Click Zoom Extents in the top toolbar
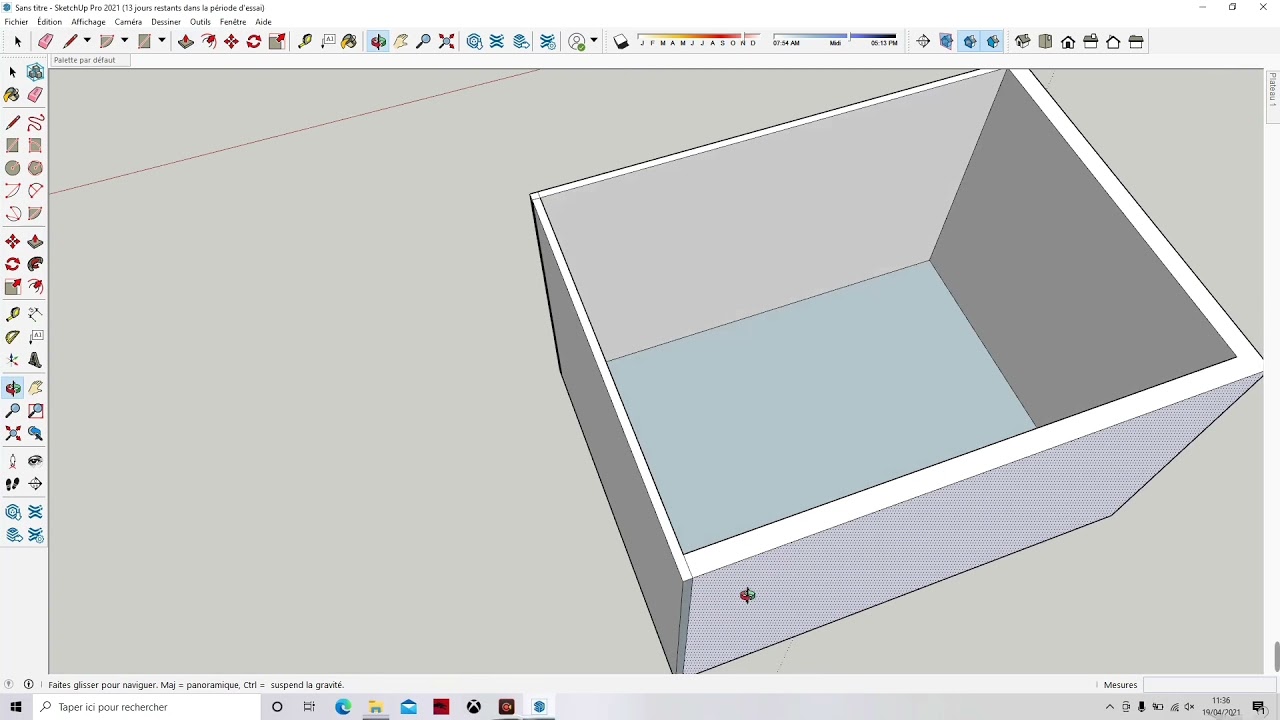1280x720 pixels. coord(447,41)
